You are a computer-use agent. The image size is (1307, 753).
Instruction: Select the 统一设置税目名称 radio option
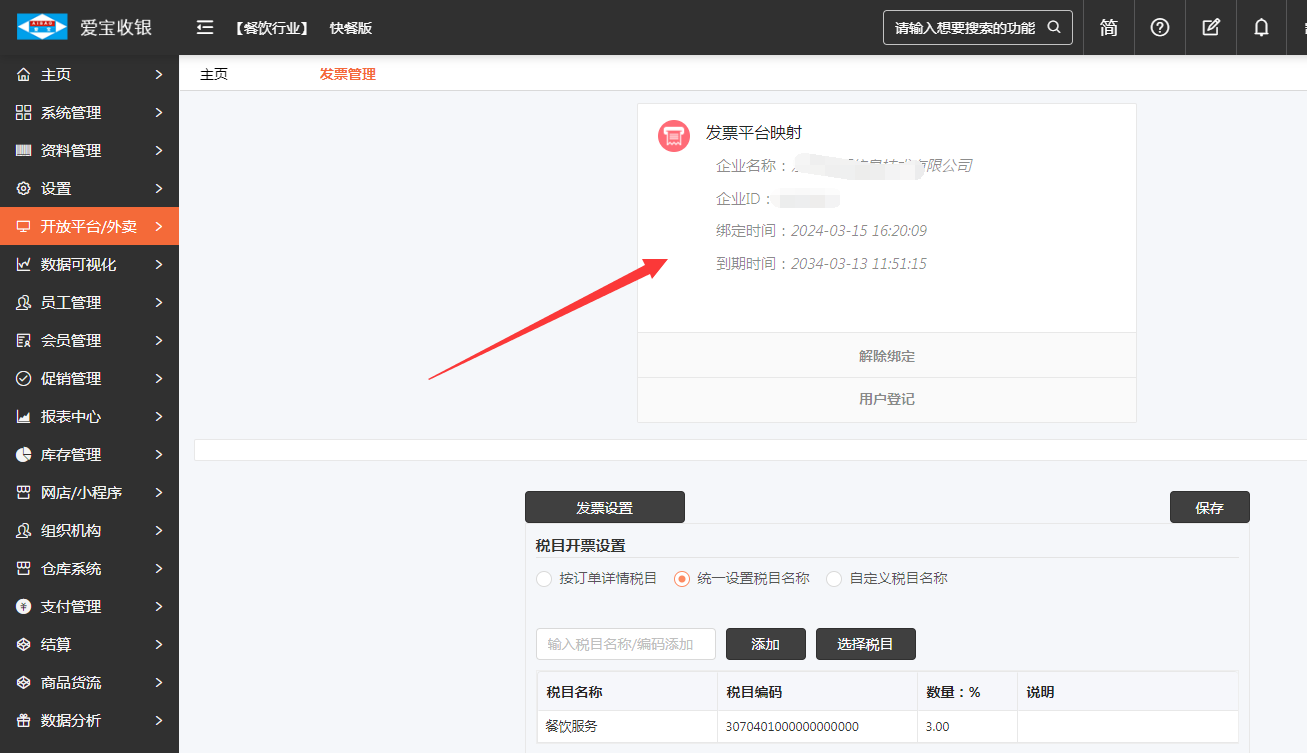coord(682,578)
